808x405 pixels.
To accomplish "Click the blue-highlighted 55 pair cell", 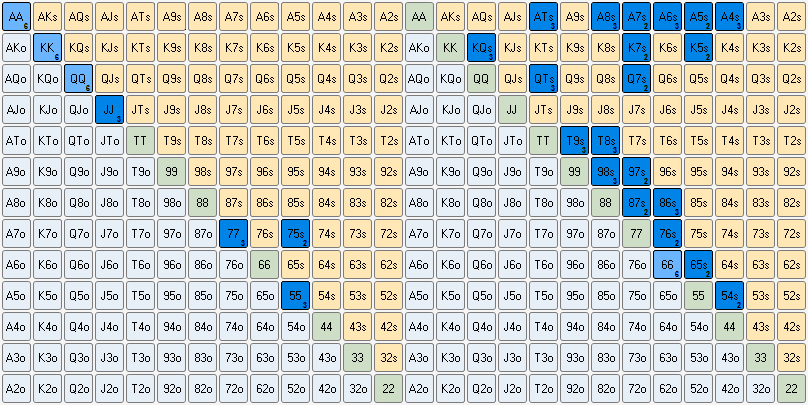I will [x=295, y=296].
